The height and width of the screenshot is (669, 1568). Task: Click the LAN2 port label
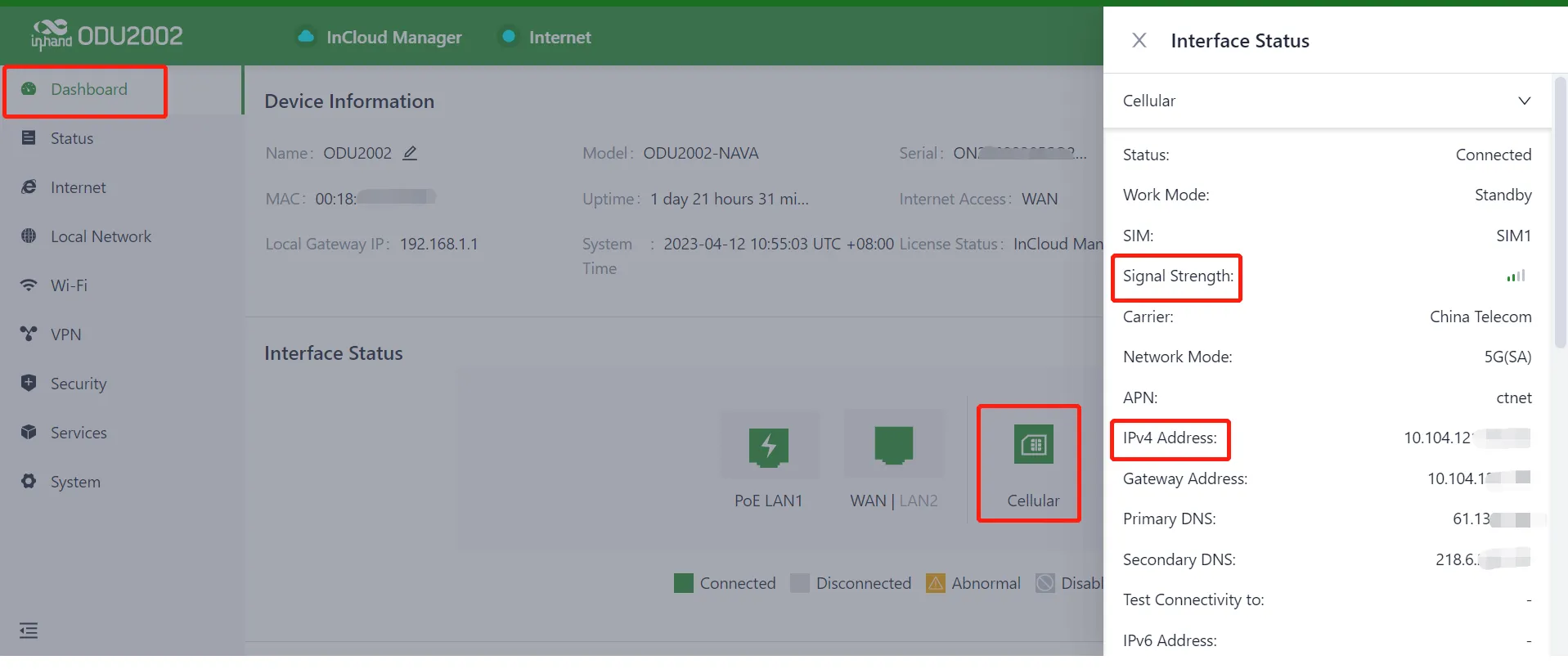pos(919,501)
